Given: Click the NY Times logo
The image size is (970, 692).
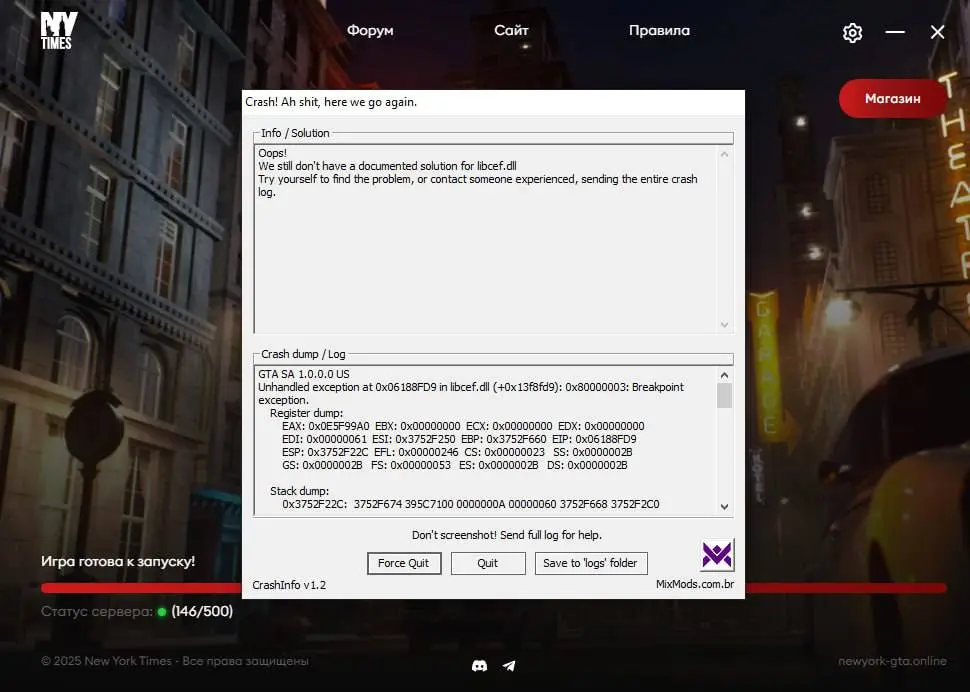Looking at the screenshot, I should tap(56, 31).
